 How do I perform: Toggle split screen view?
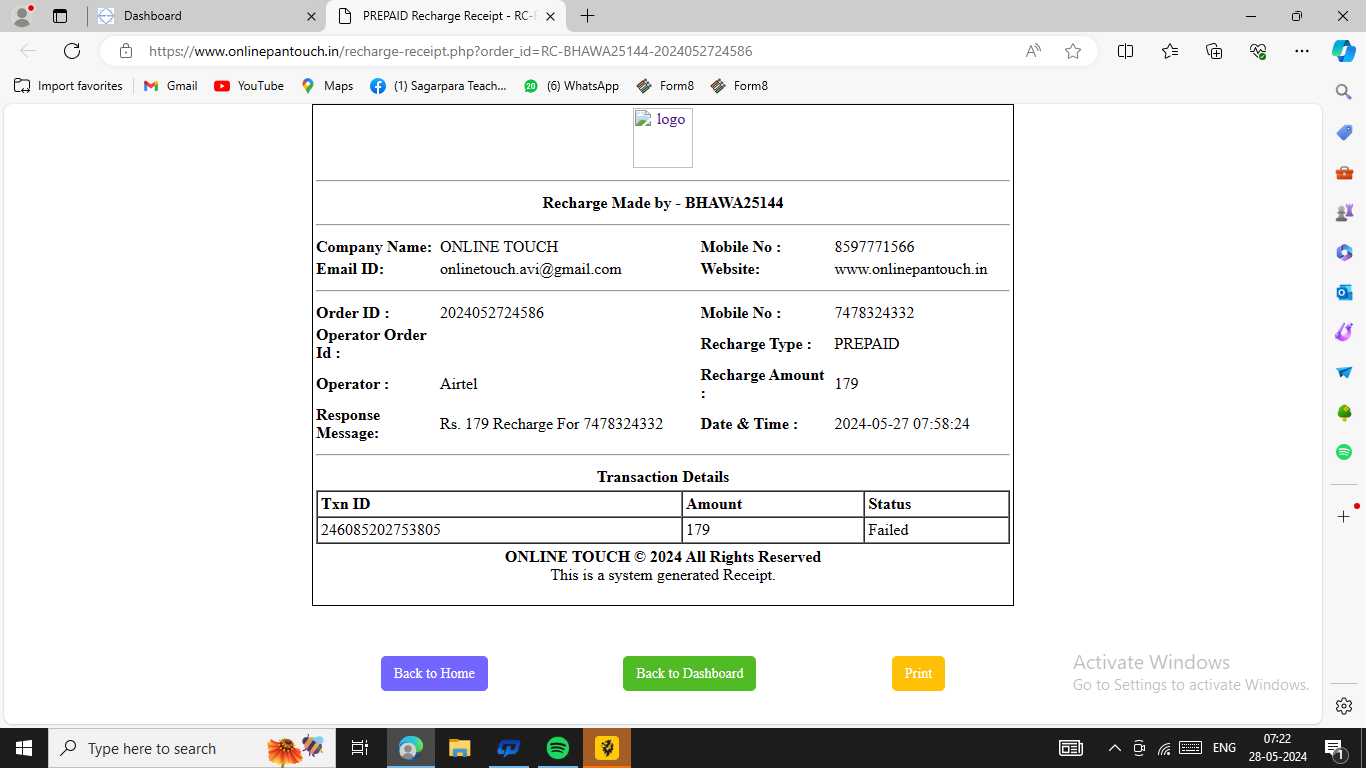tap(1125, 51)
